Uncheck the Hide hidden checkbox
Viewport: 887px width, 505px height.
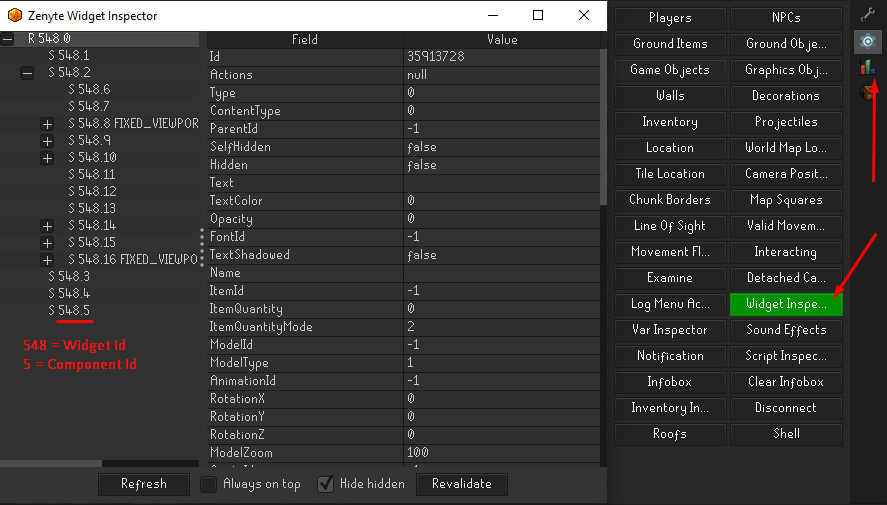coord(325,484)
